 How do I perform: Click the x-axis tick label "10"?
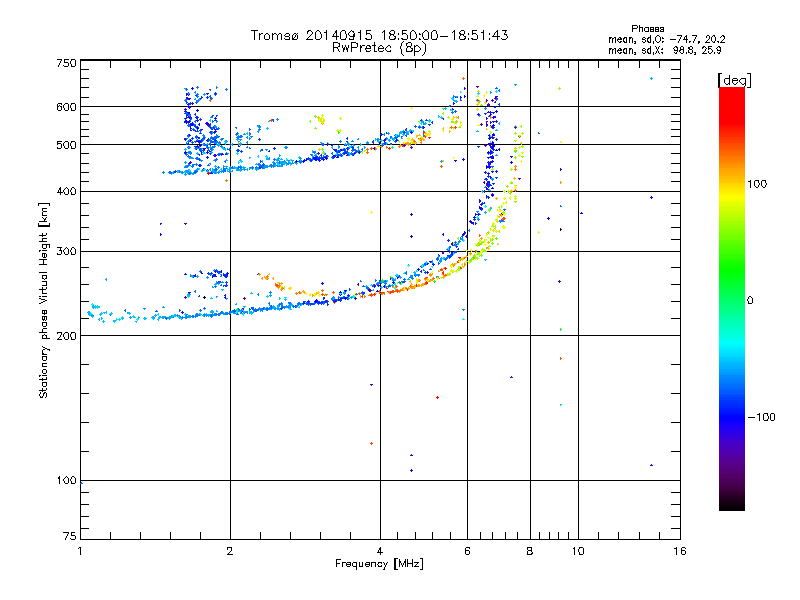[578, 551]
